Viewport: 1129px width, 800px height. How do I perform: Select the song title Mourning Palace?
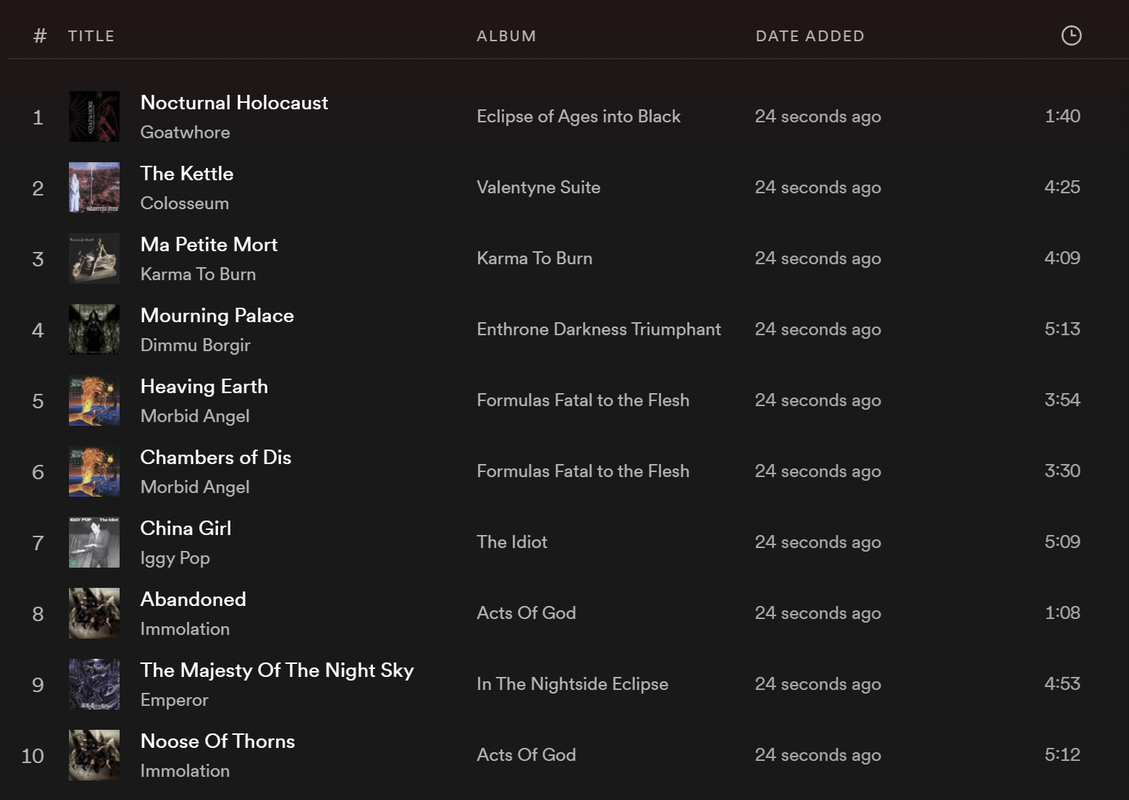click(x=217, y=315)
